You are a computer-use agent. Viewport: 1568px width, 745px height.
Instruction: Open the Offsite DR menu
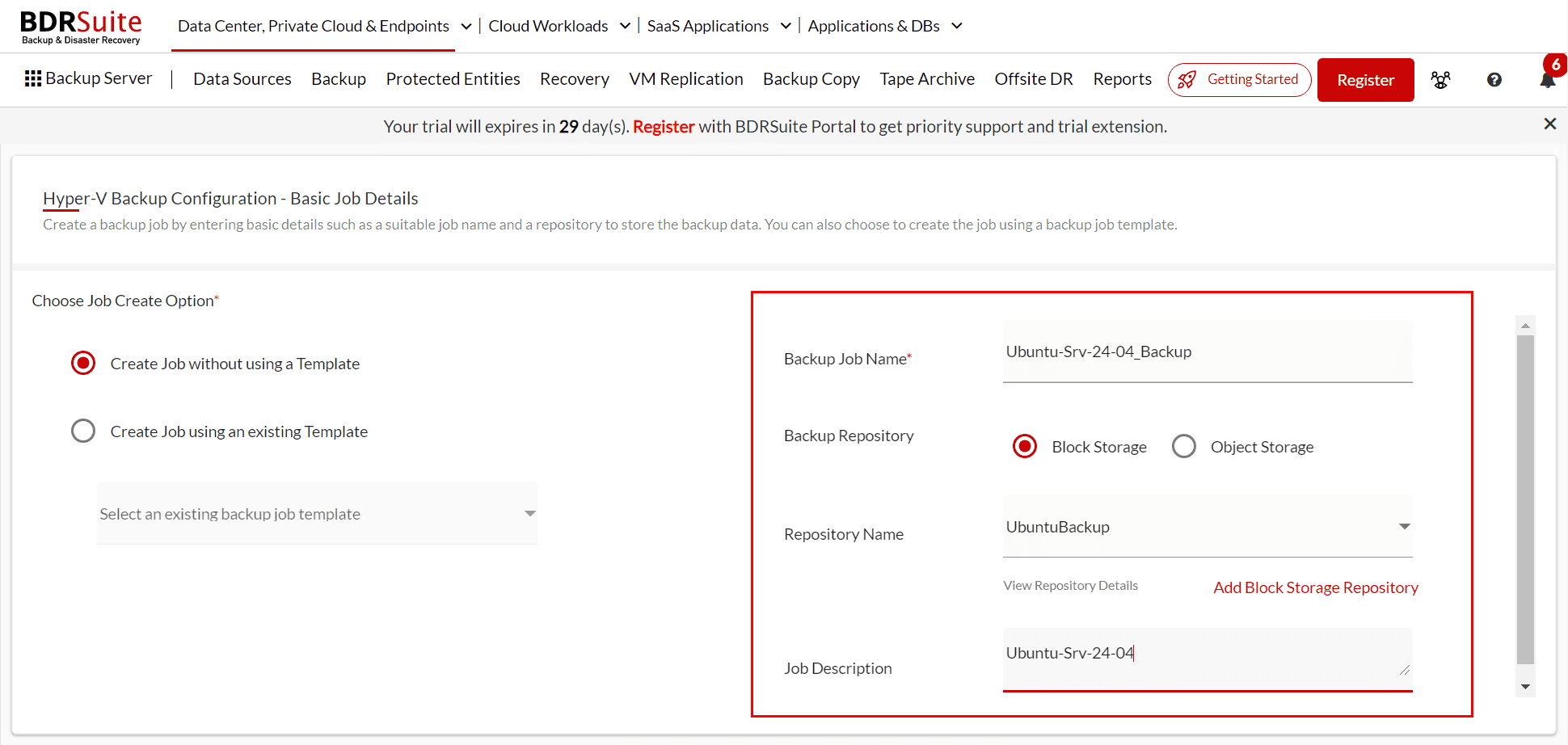coord(1034,78)
